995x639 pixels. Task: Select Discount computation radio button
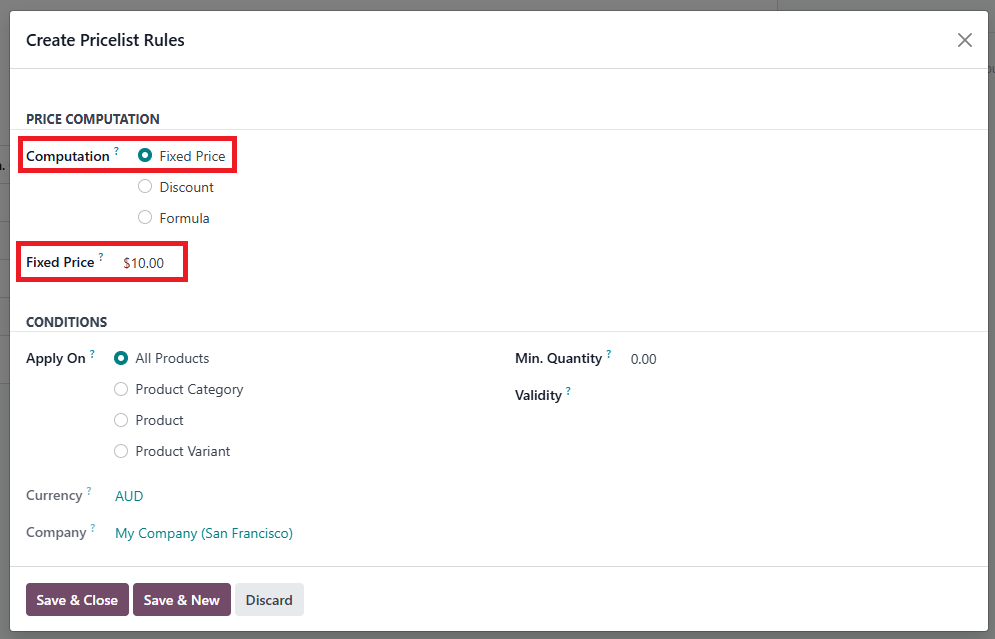(x=146, y=187)
